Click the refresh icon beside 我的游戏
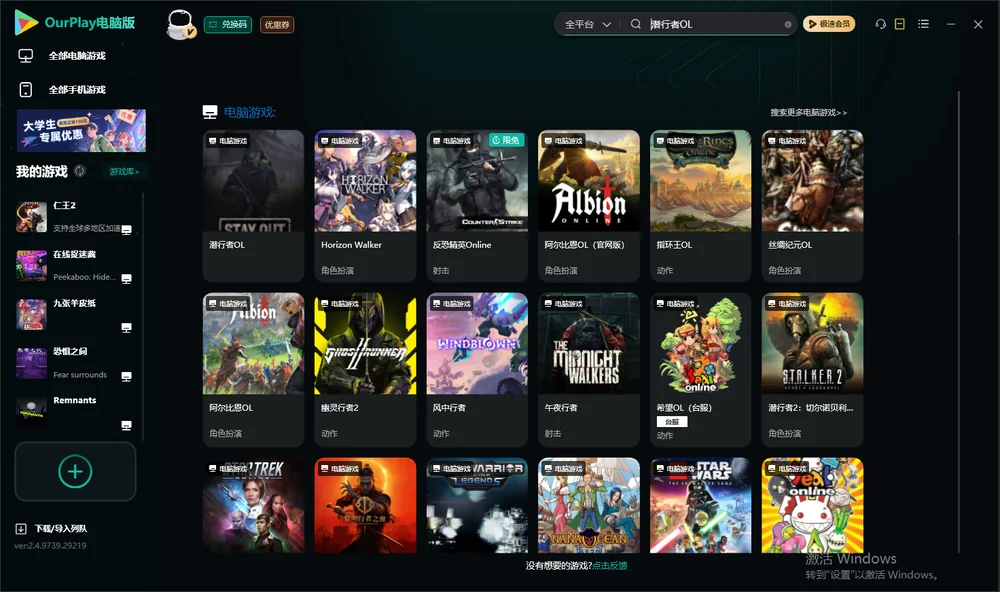Screen dimensions: 1000x592 (80, 171)
